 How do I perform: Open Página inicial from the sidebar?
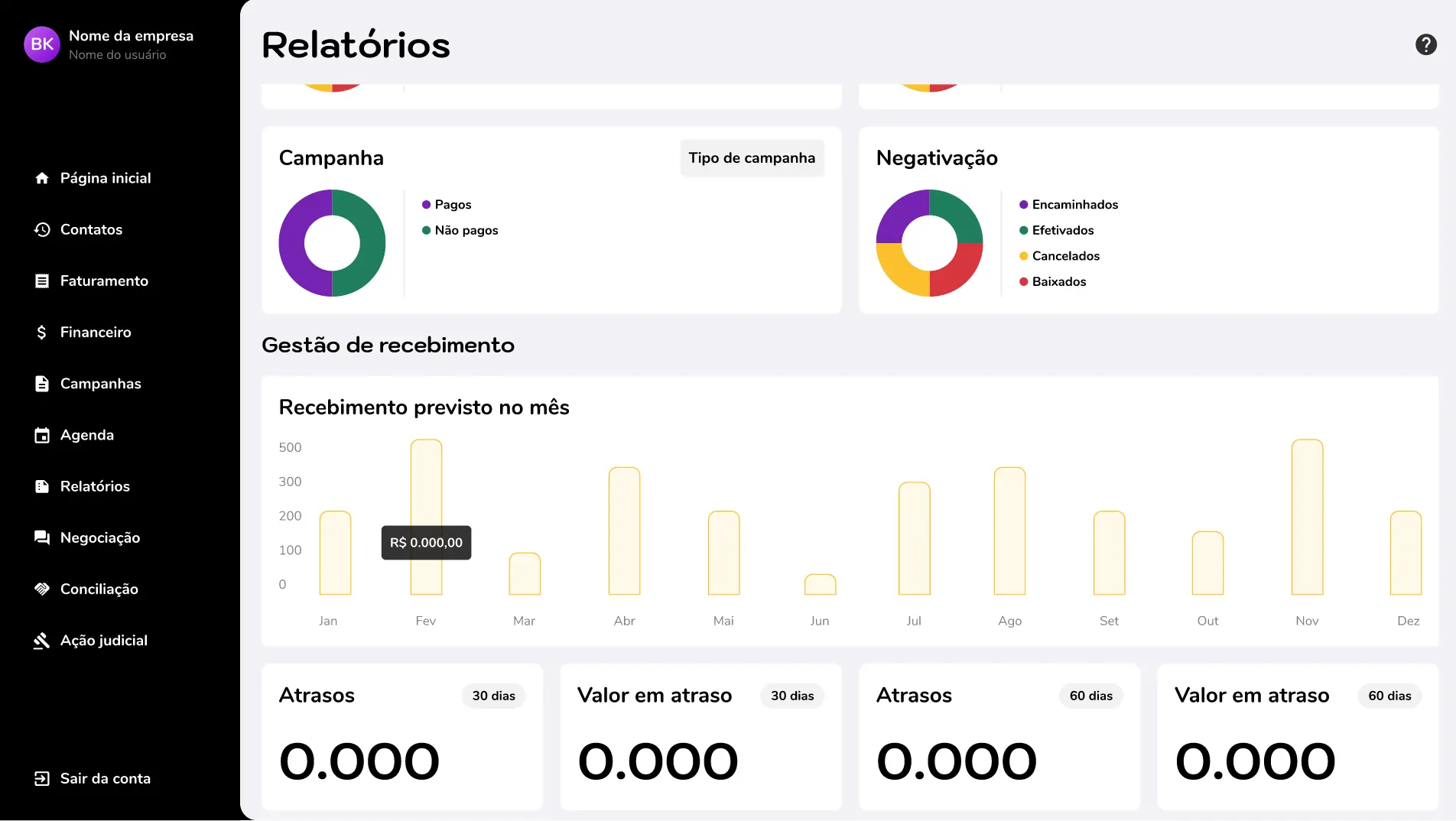[x=105, y=177]
